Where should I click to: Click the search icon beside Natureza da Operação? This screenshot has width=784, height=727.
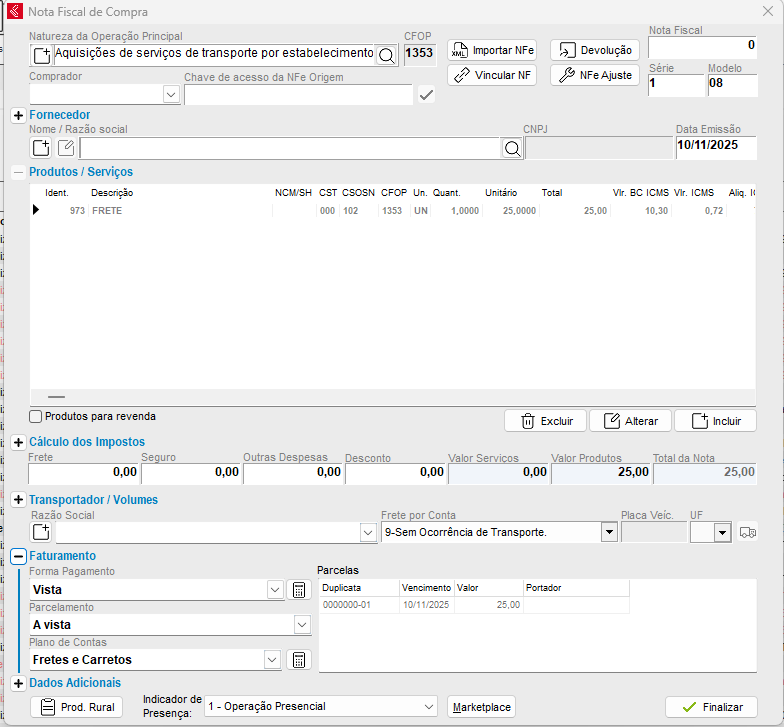(x=386, y=54)
